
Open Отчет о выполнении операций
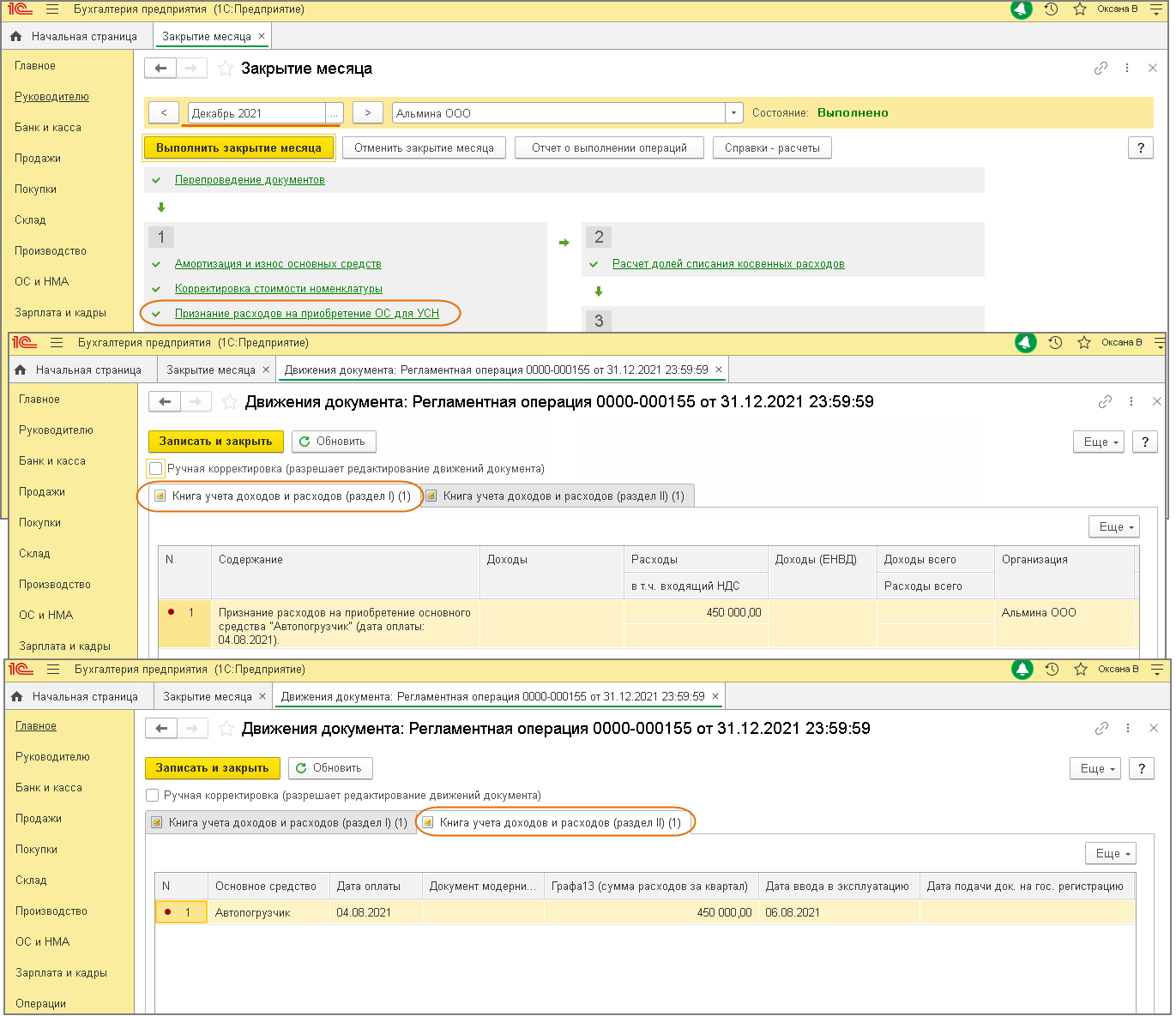pyautogui.click(x=609, y=148)
